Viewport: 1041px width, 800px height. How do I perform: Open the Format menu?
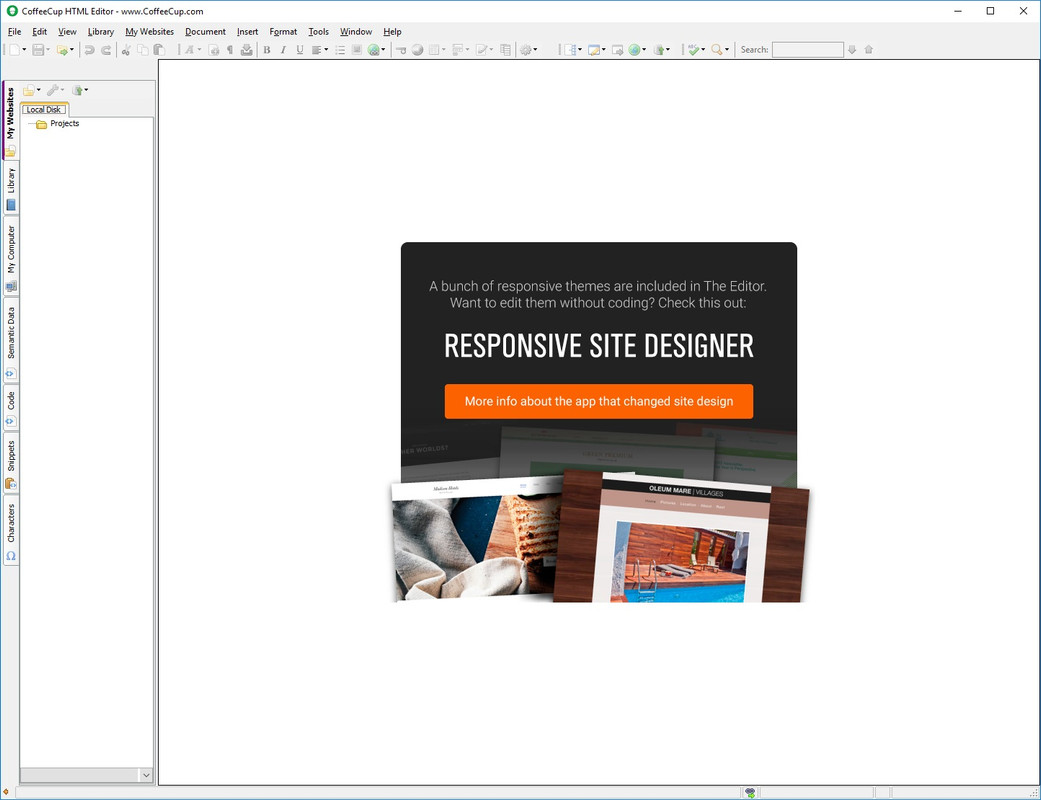[283, 32]
